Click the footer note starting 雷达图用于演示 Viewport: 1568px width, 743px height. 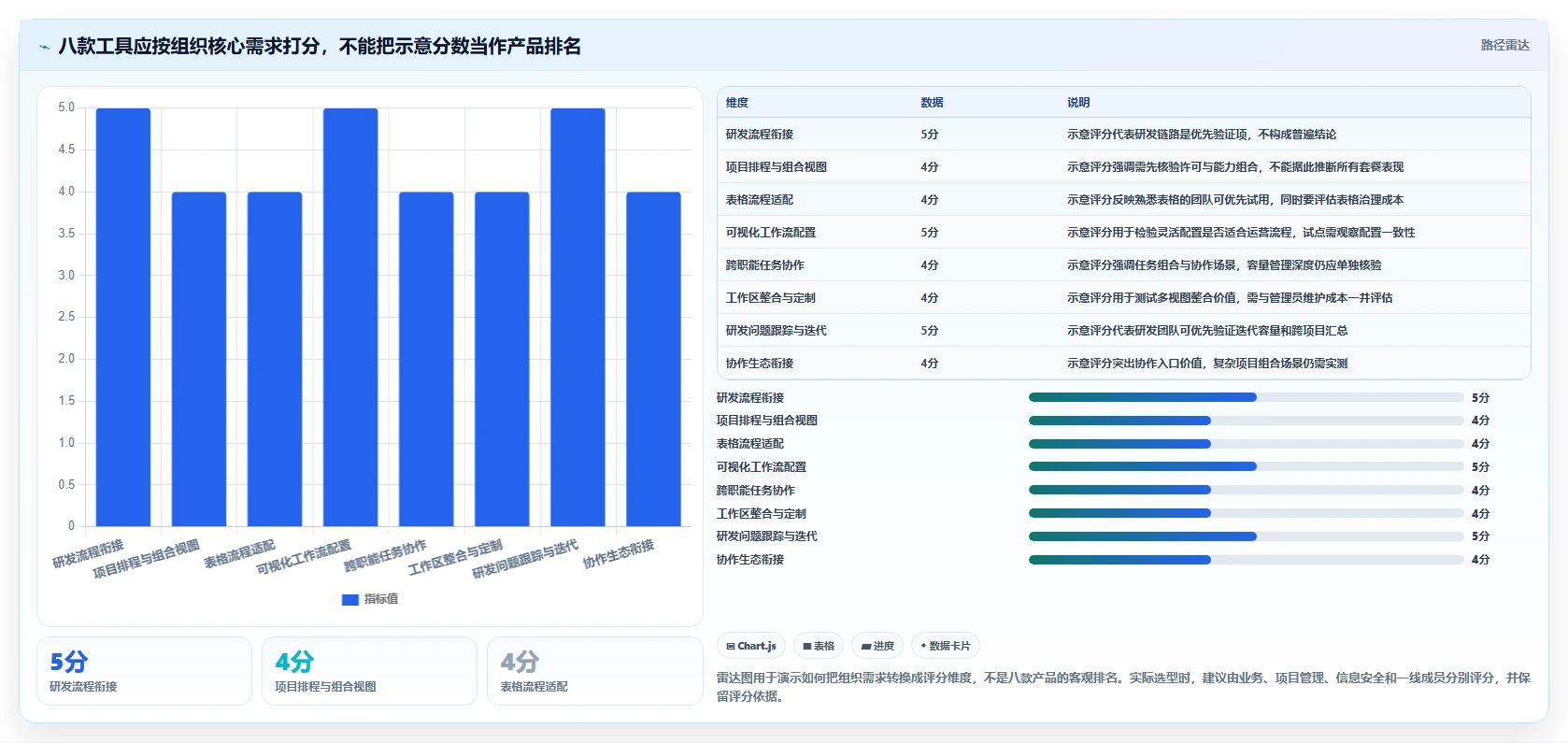1123,687
